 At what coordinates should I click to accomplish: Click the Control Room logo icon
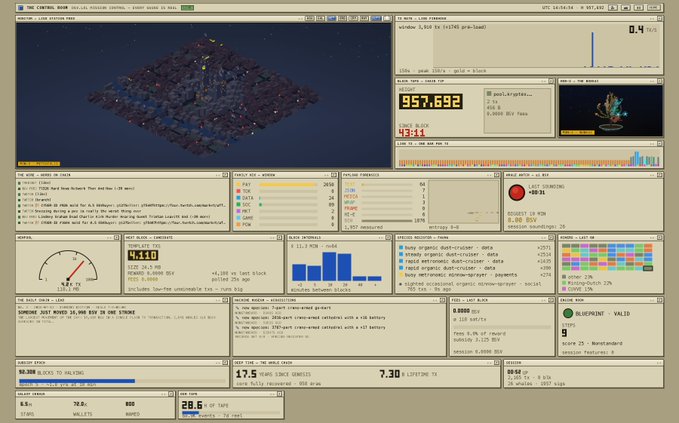click(x=21, y=8)
